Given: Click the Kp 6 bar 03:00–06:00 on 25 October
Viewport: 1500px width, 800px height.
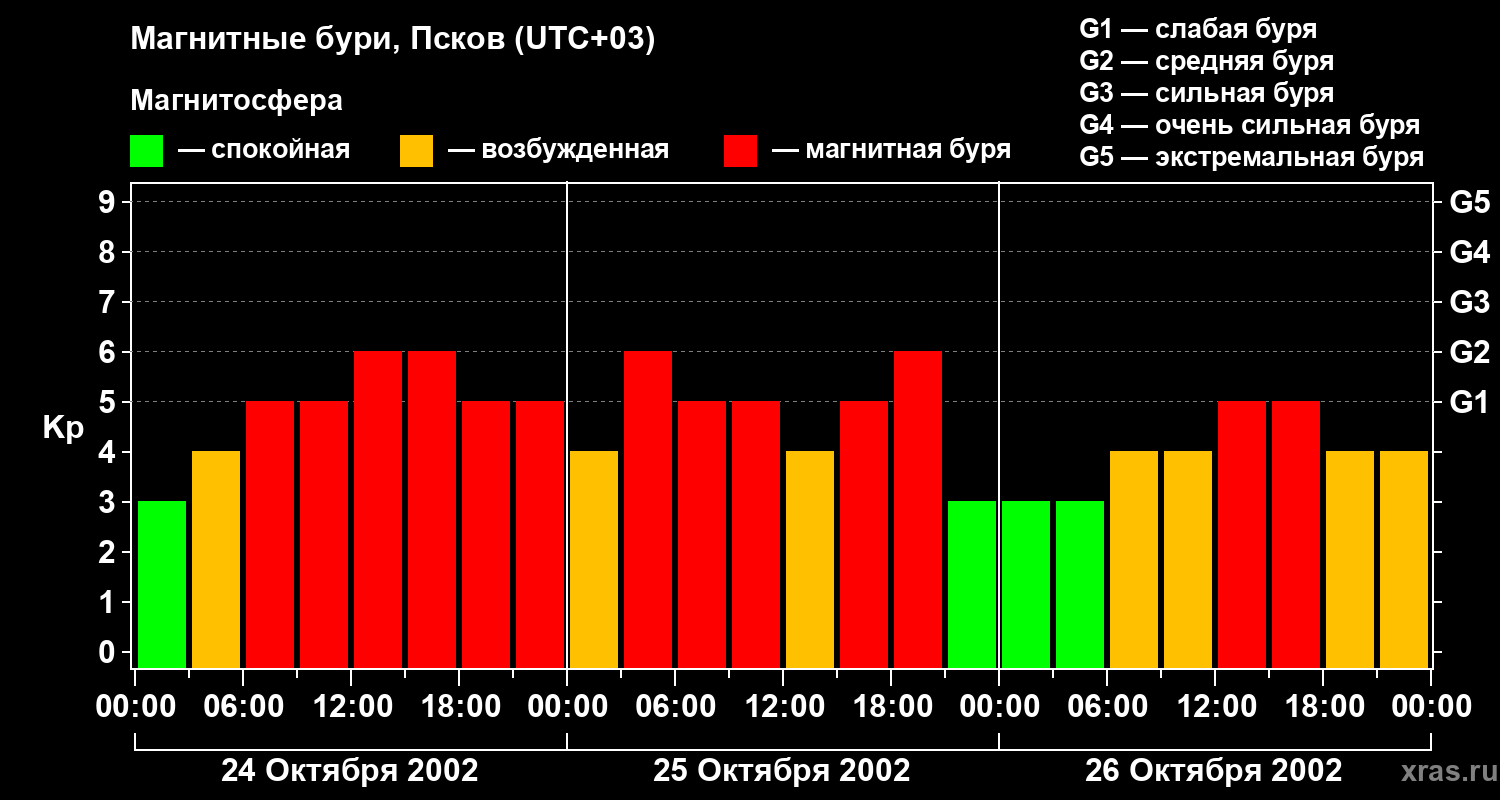Looking at the screenshot, I should (x=648, y=509).
